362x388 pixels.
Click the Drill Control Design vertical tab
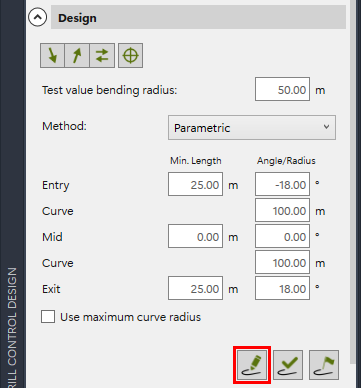click(12, 328)
